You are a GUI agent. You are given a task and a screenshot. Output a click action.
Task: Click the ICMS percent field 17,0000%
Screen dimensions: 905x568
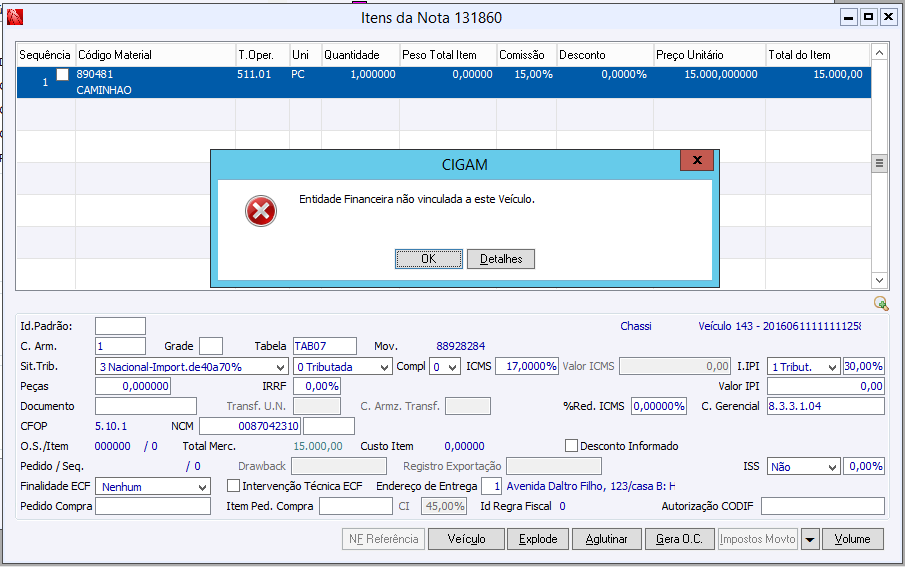(527, 367)
